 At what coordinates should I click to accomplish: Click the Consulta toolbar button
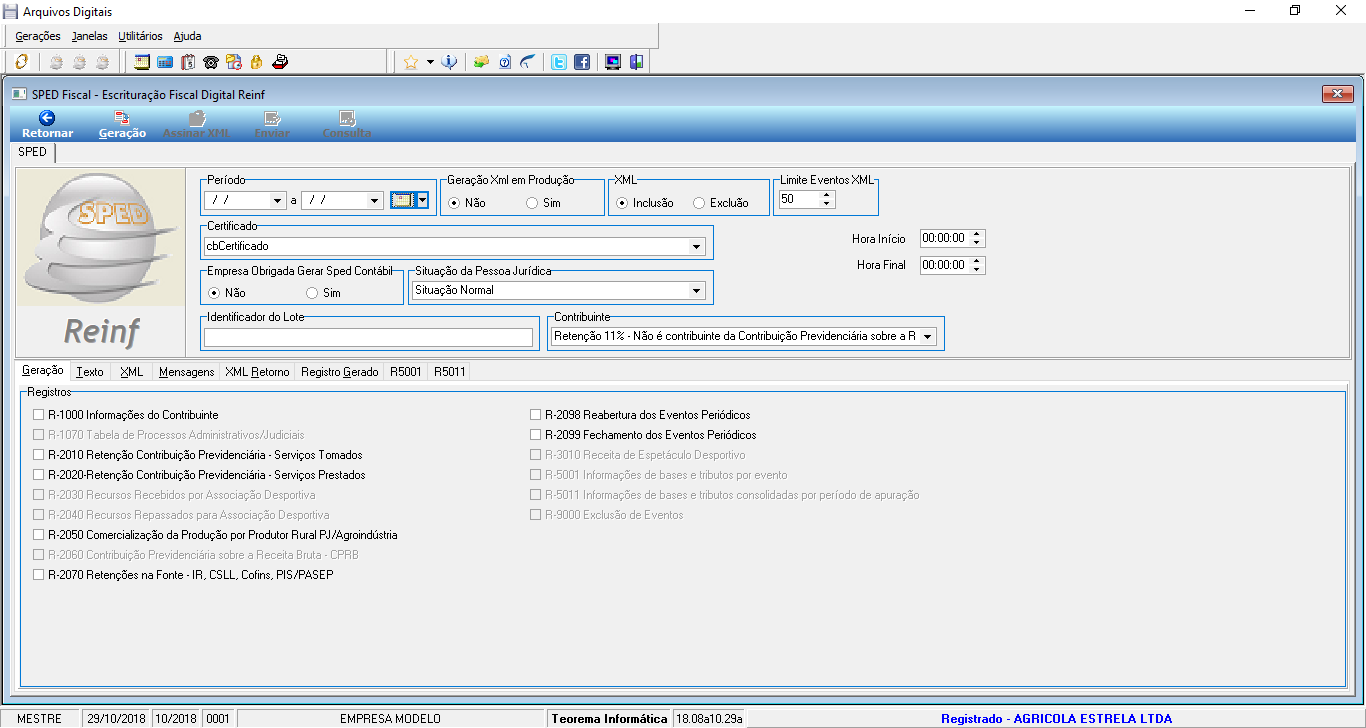pos(347,125)
